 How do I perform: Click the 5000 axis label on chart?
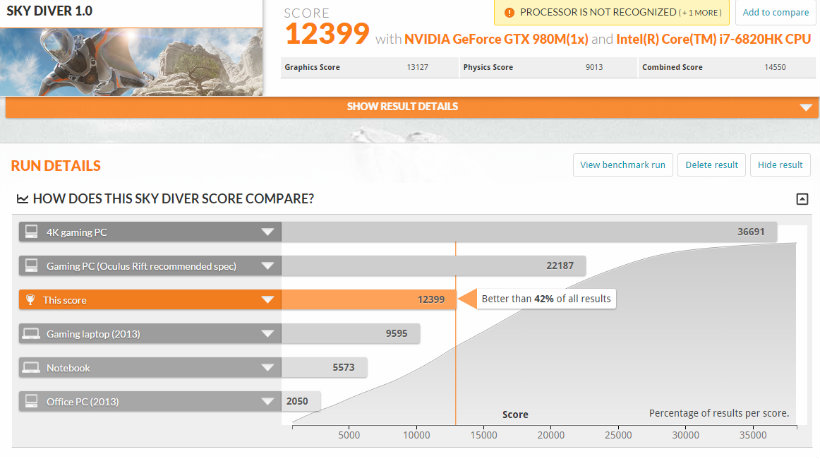[x=349, y=435]
